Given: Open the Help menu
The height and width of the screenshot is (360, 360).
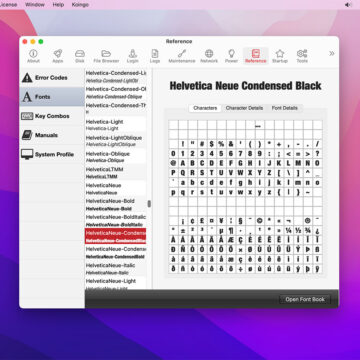Looking at the screenshot, I should (58, 5).
